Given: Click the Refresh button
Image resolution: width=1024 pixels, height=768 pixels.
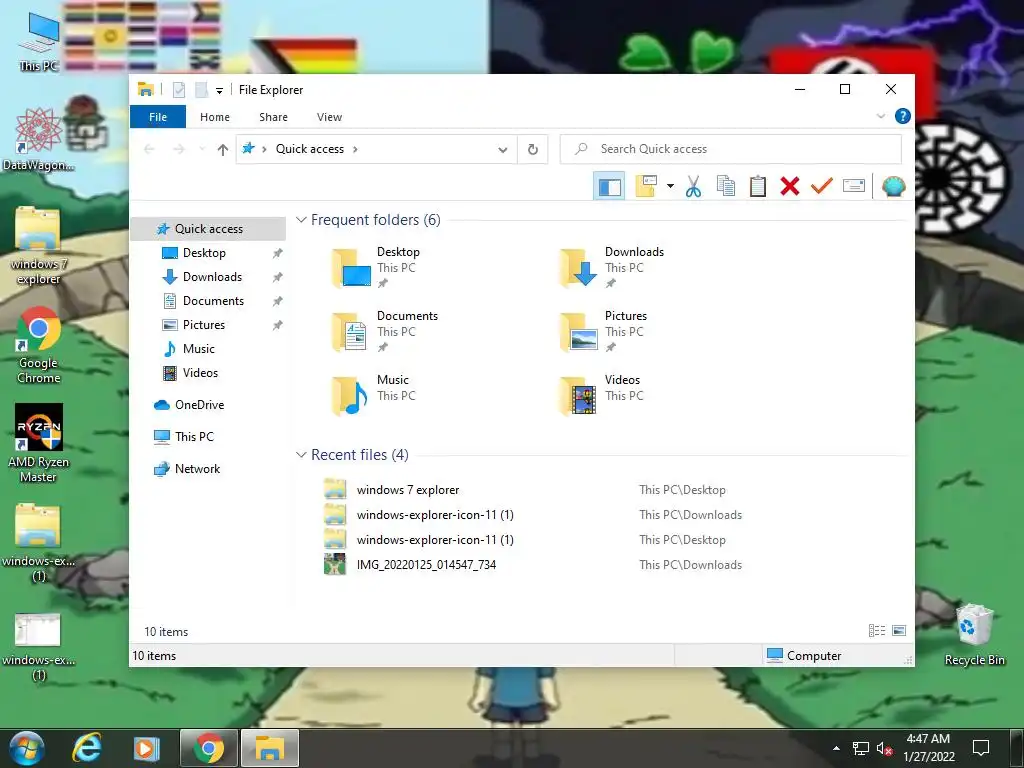Looking at the screenshot, I should pyautogui.click(x=533, y=150).
